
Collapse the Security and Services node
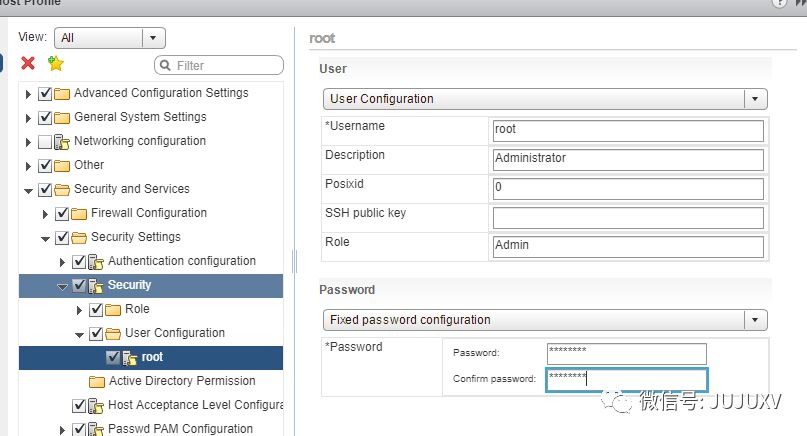28,189
